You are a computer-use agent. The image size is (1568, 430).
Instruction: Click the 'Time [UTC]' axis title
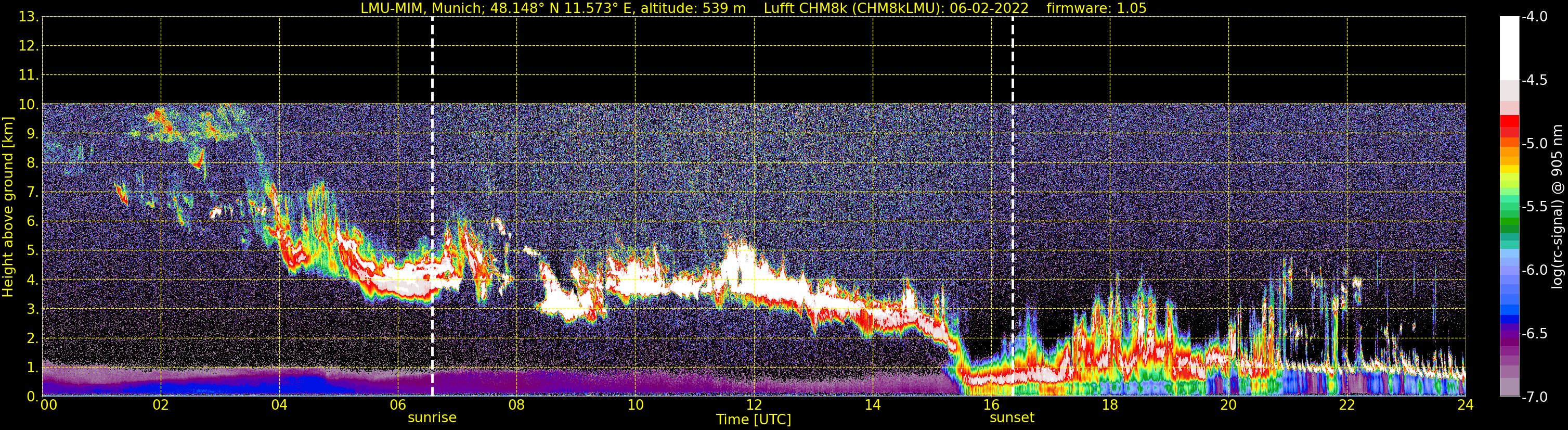[x=754, y=420]
